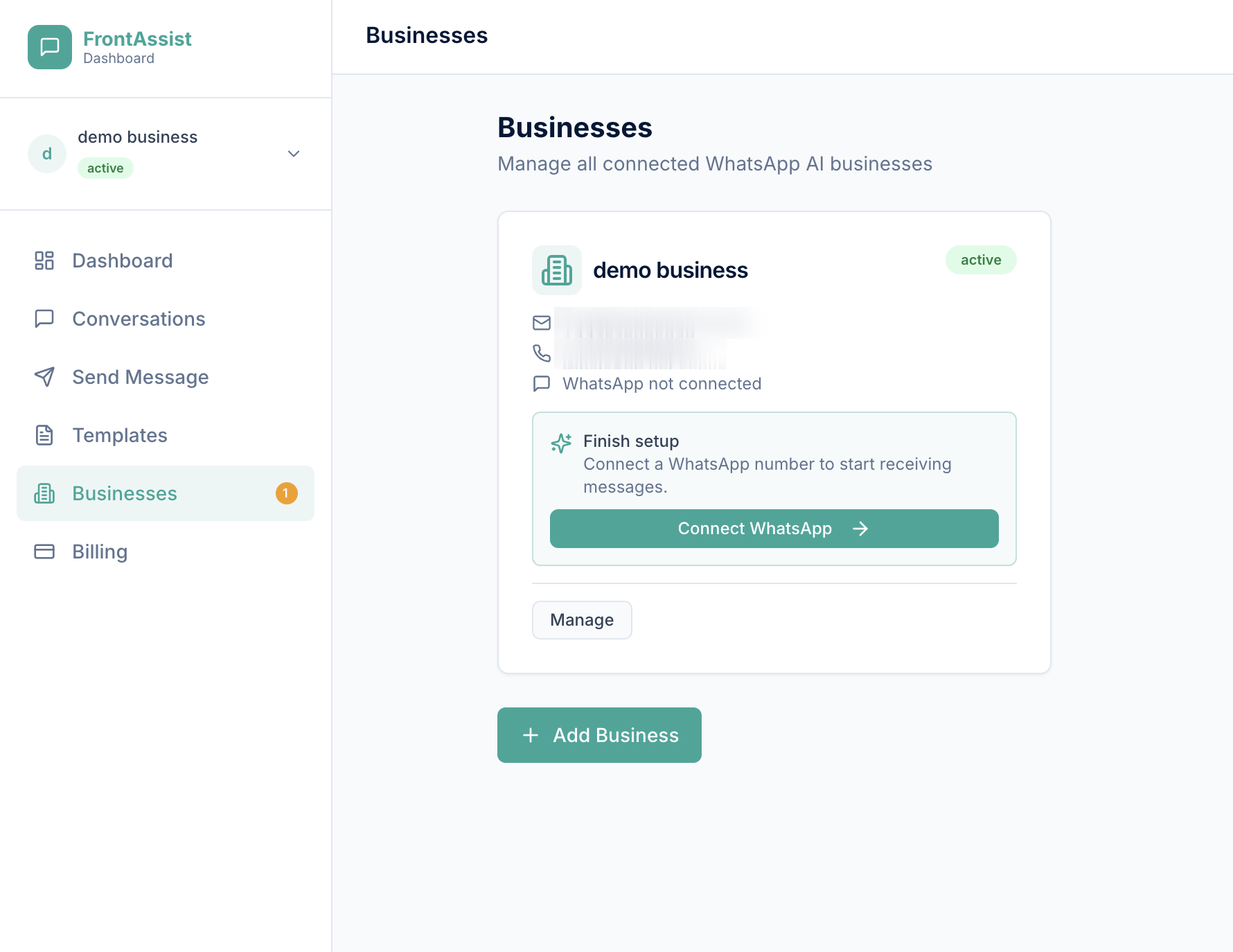The width and height of the screenshot is (1233, 952).
Task: Click the email envelope icon
Action: 542,323
